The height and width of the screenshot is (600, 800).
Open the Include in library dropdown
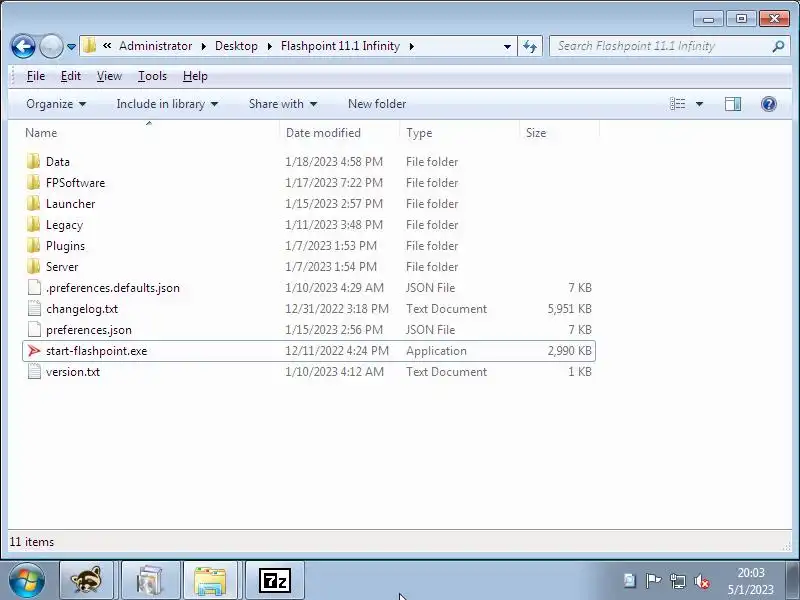(x=167, y=104)
